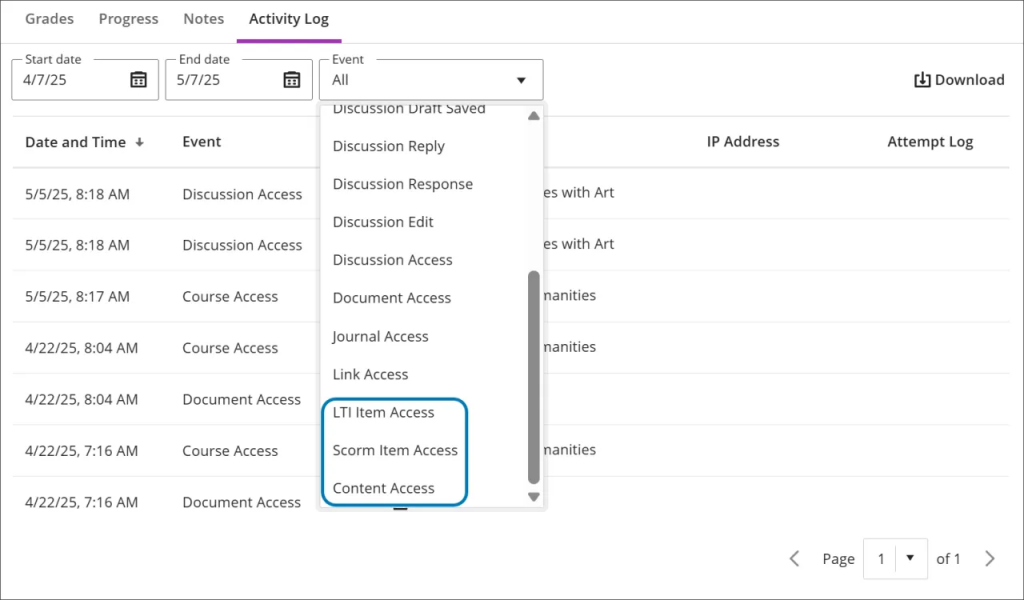Expand the Event filter dropdown
The image size is (1024, 600).
pos(520,80)
